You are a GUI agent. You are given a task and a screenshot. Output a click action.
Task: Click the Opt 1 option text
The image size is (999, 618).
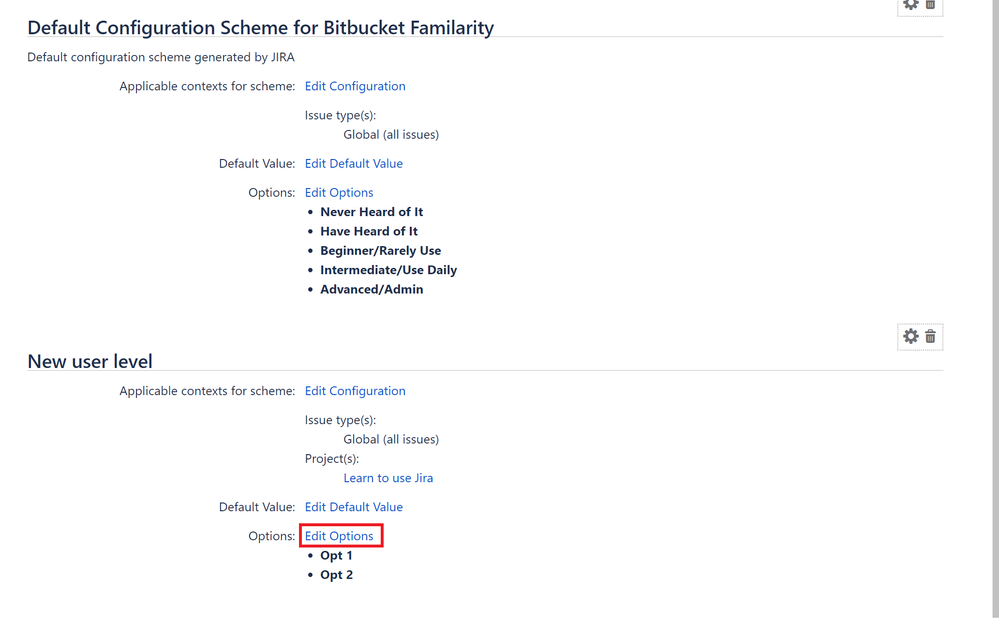(x=336, y=556)
